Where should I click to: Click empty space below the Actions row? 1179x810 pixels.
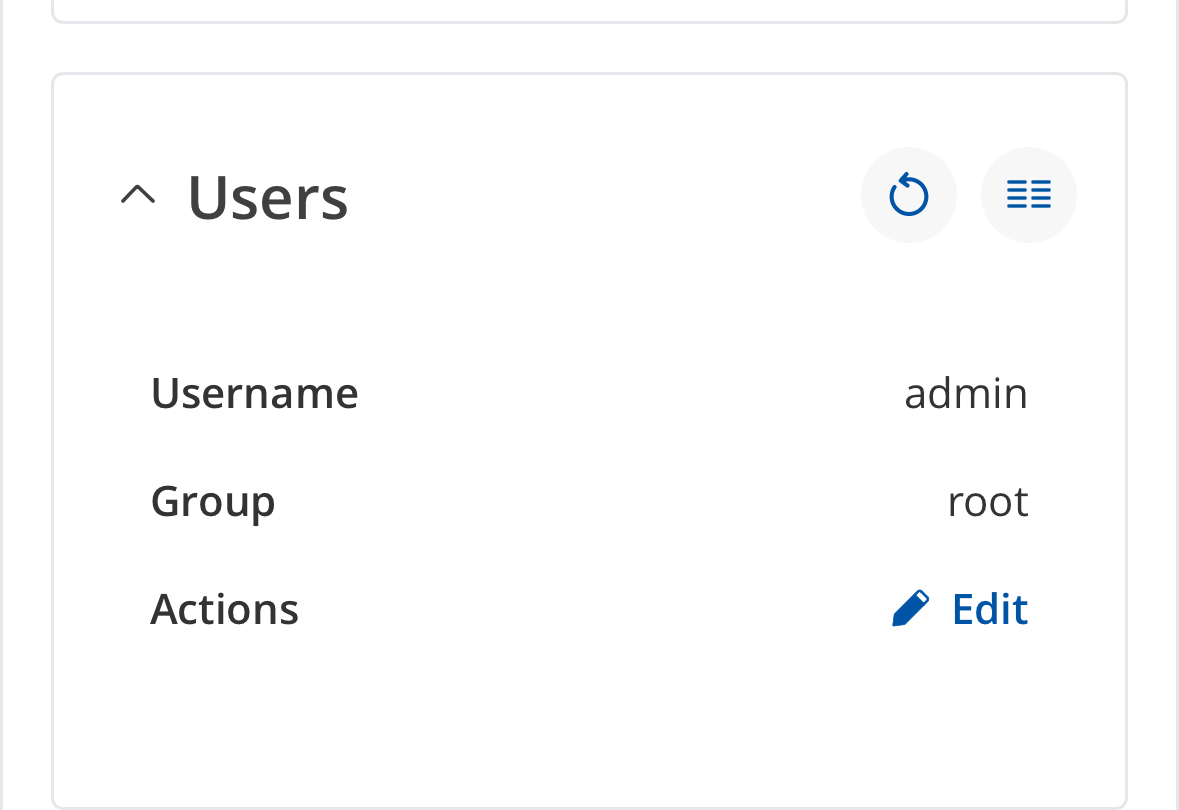click(x=589, y=720)
